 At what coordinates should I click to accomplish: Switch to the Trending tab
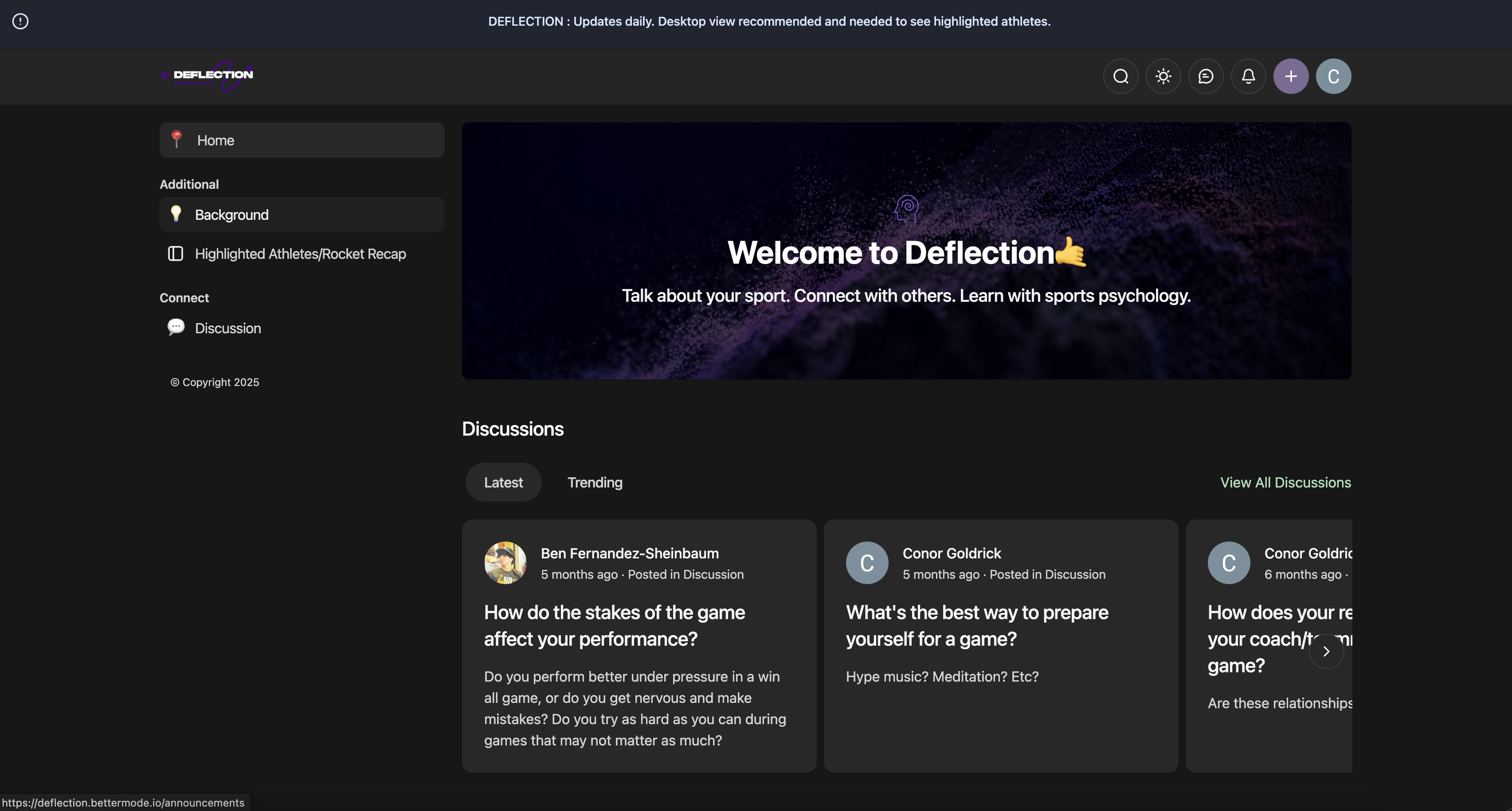(595, 482)
